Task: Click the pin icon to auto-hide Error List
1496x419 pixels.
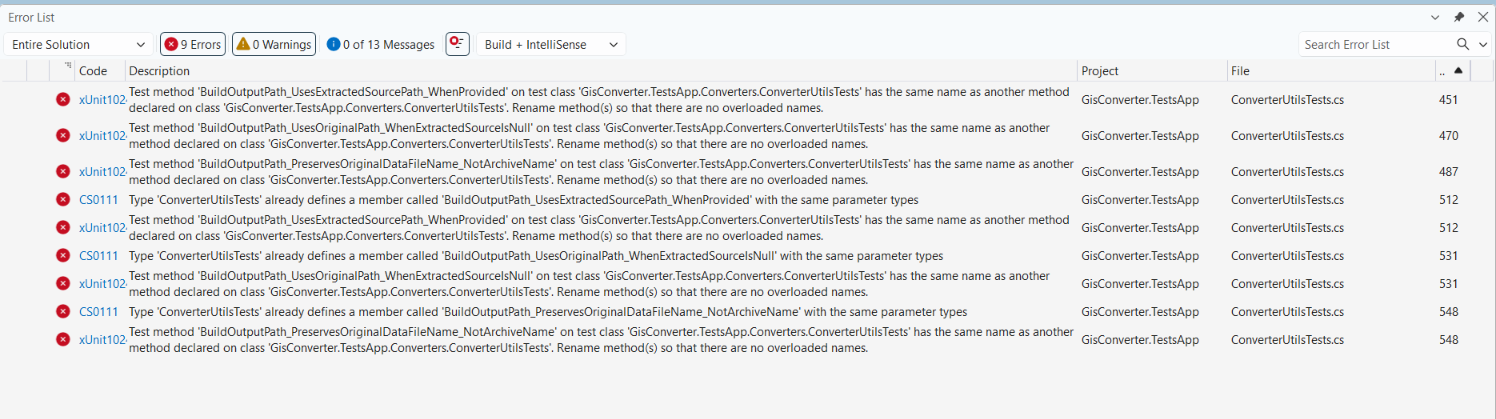Action: click(1458, 17)
